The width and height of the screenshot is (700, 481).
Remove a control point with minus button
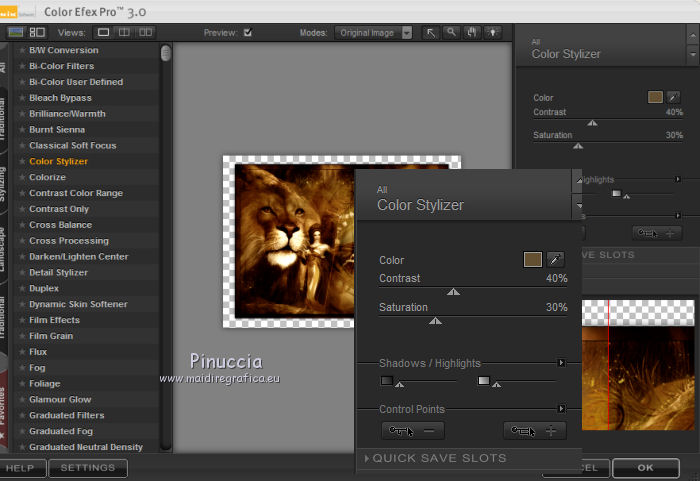click(412, 431)
